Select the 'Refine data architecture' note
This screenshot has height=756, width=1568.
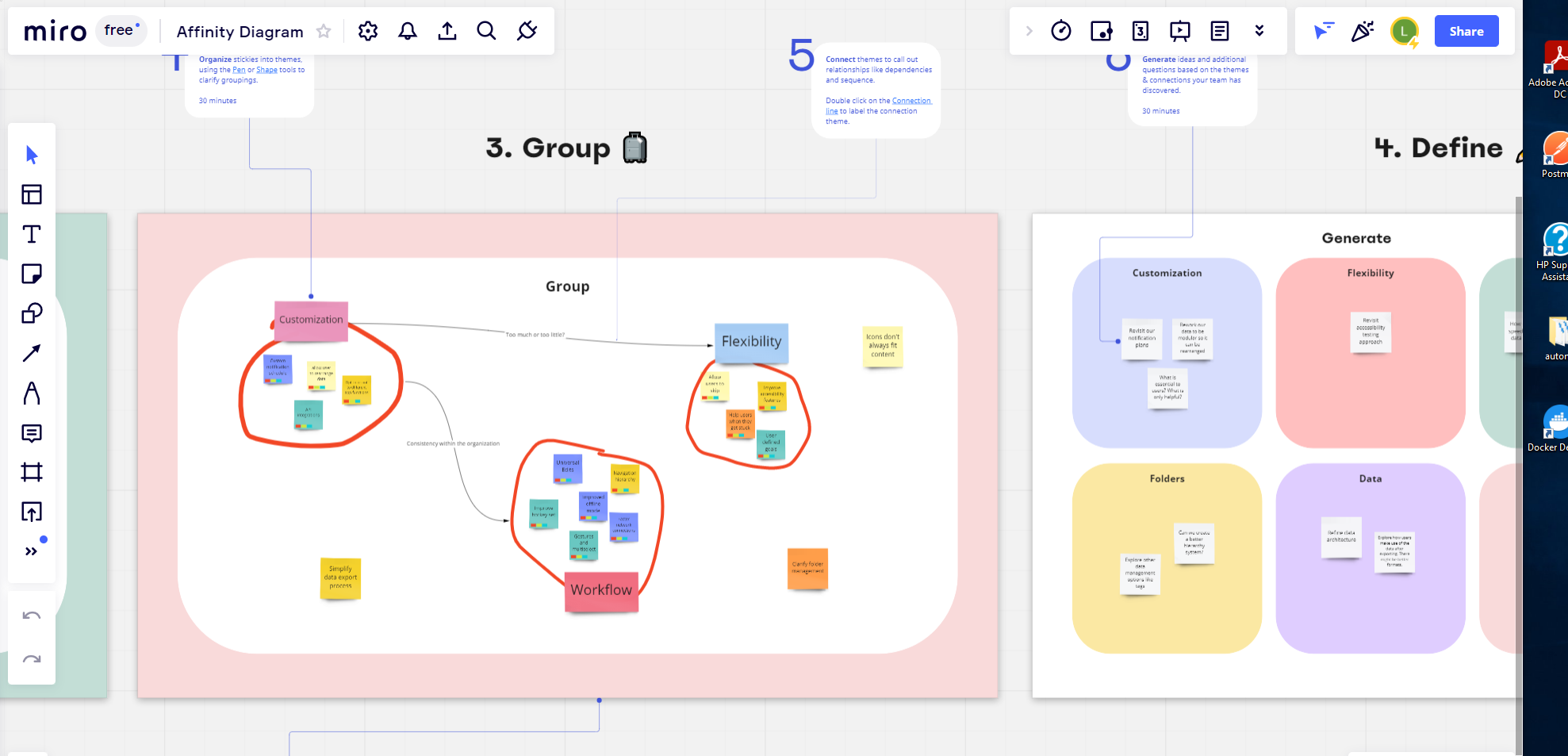click(x=1341, y=537)
